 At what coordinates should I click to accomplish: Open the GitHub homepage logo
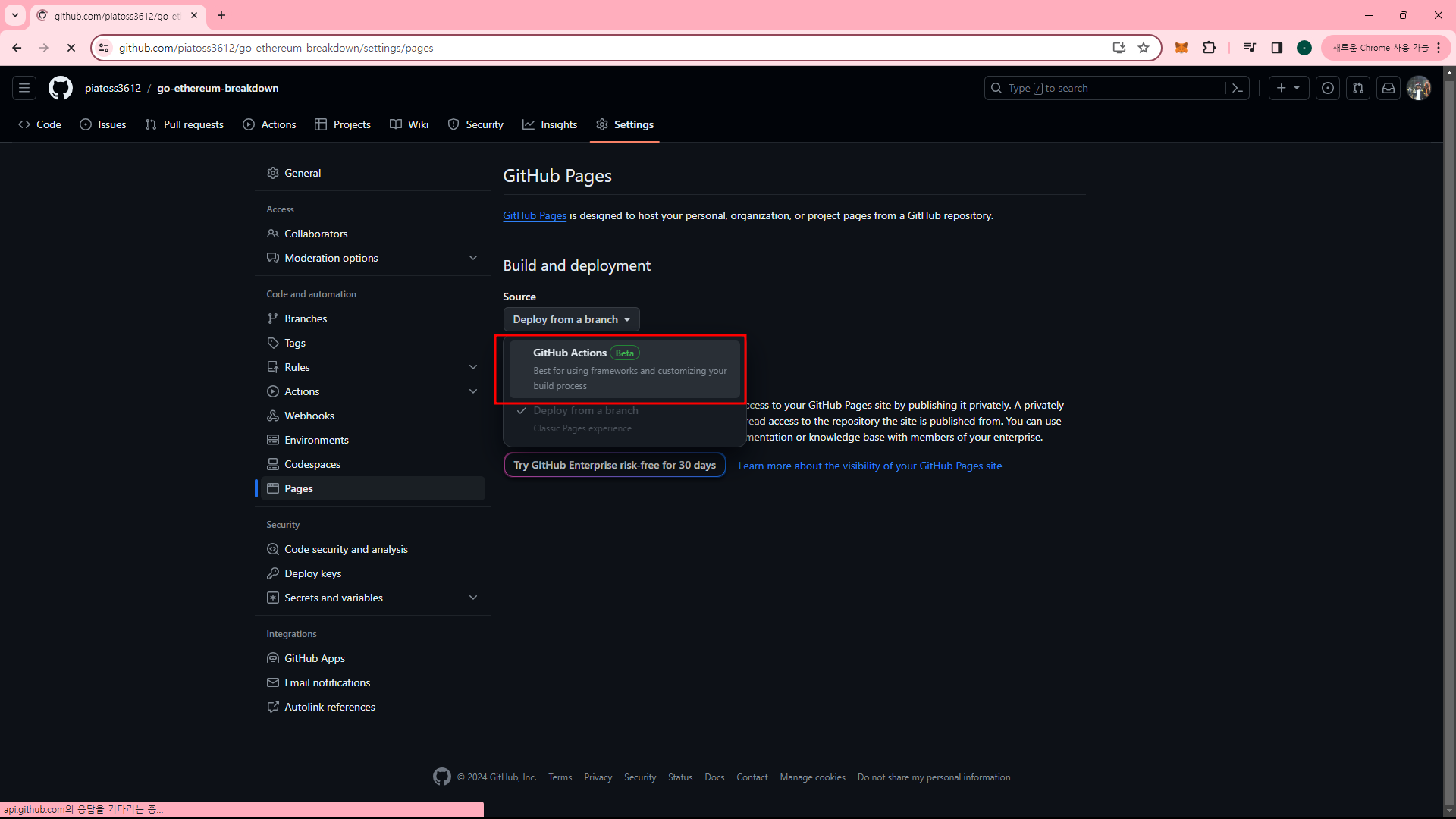click(x=61, y=88)
